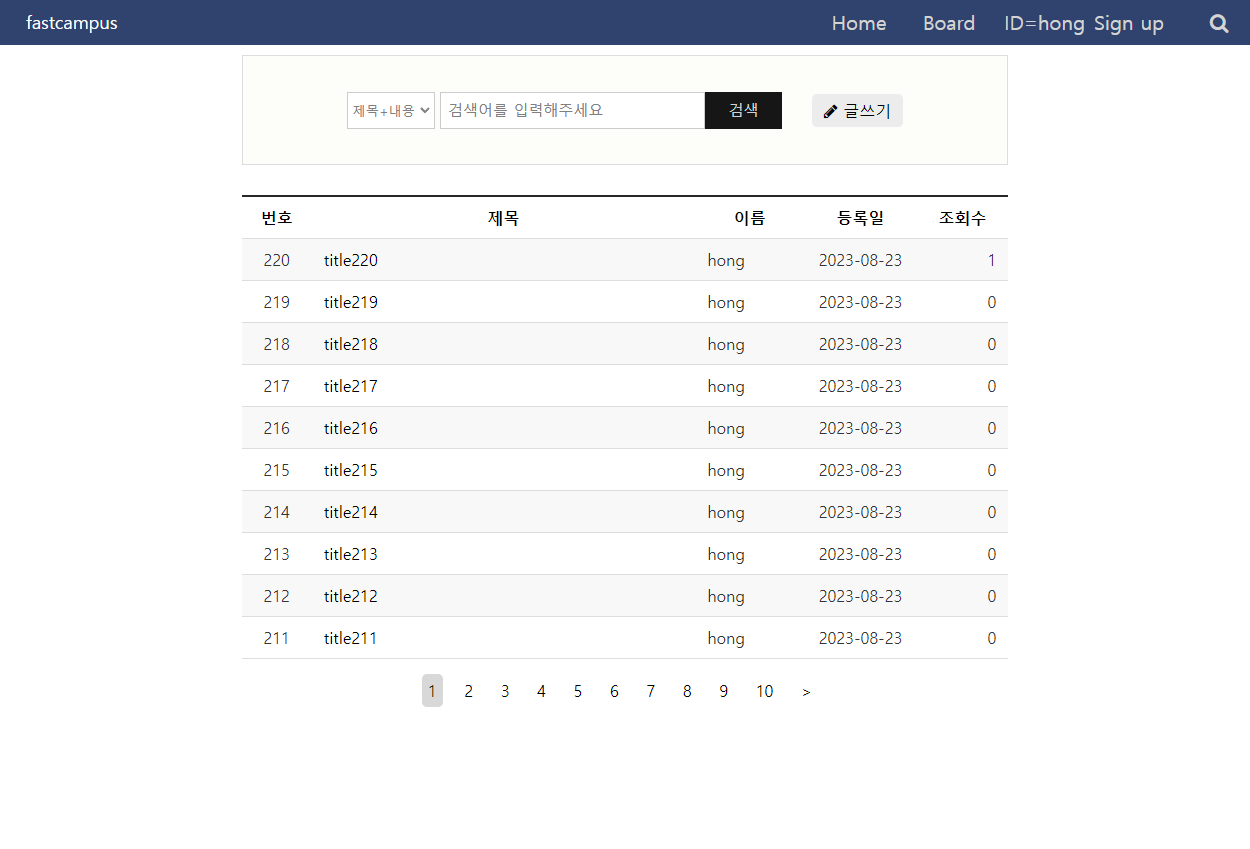This screenshot has height=849, width=1250.
Task: Click date 2023-08-23 in title217 row
Action: 860,386
